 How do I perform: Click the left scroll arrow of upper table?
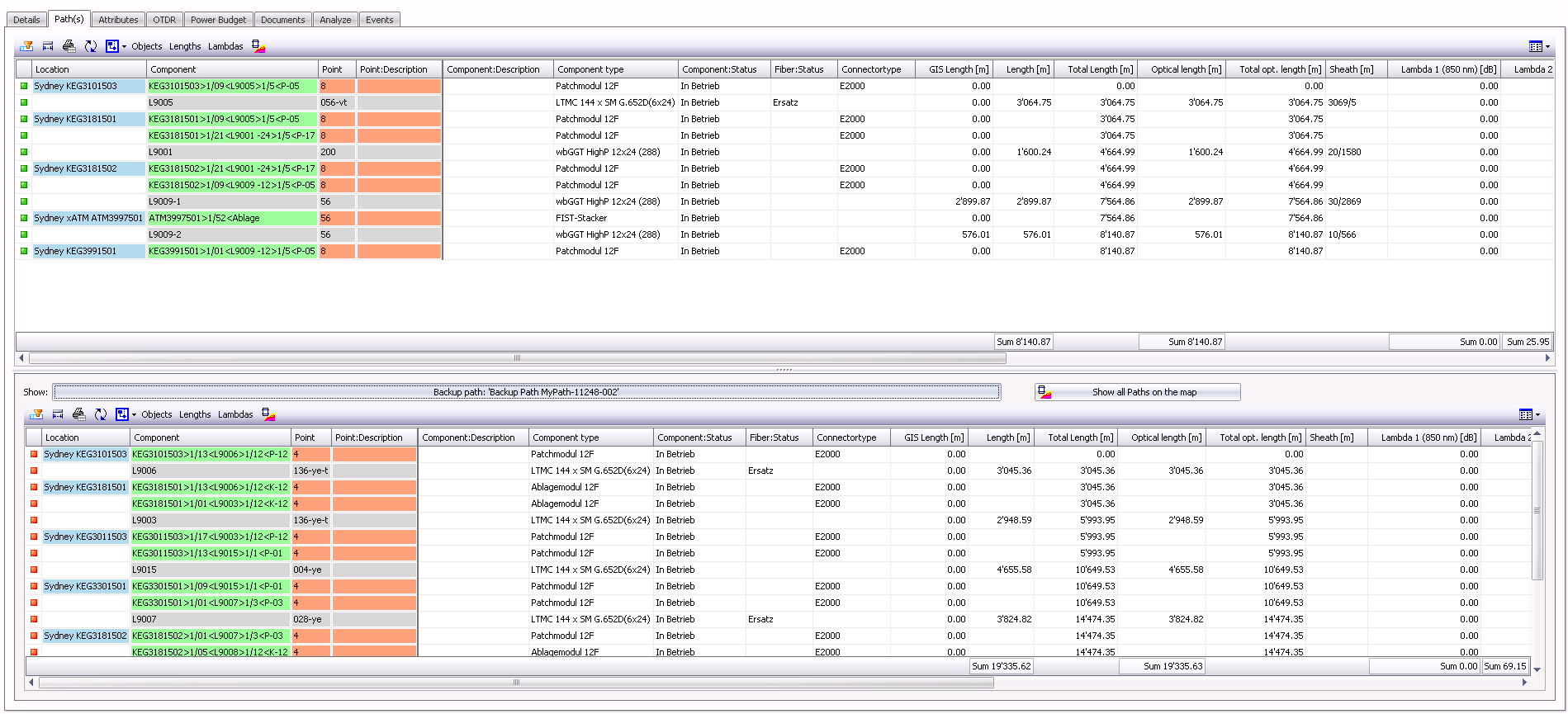tap(21, 358)
